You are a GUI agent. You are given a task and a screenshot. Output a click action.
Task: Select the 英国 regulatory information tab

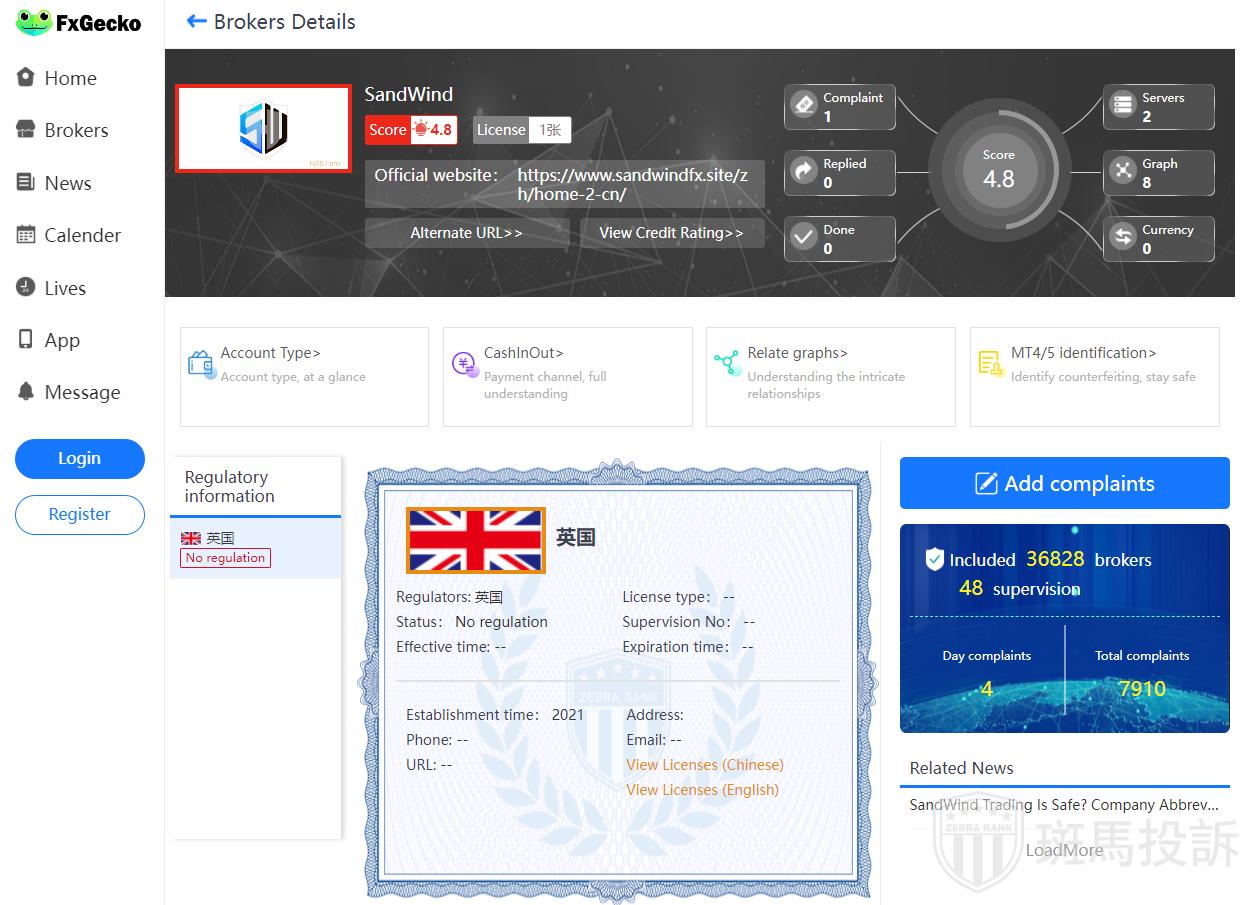[x=255, y=548]
